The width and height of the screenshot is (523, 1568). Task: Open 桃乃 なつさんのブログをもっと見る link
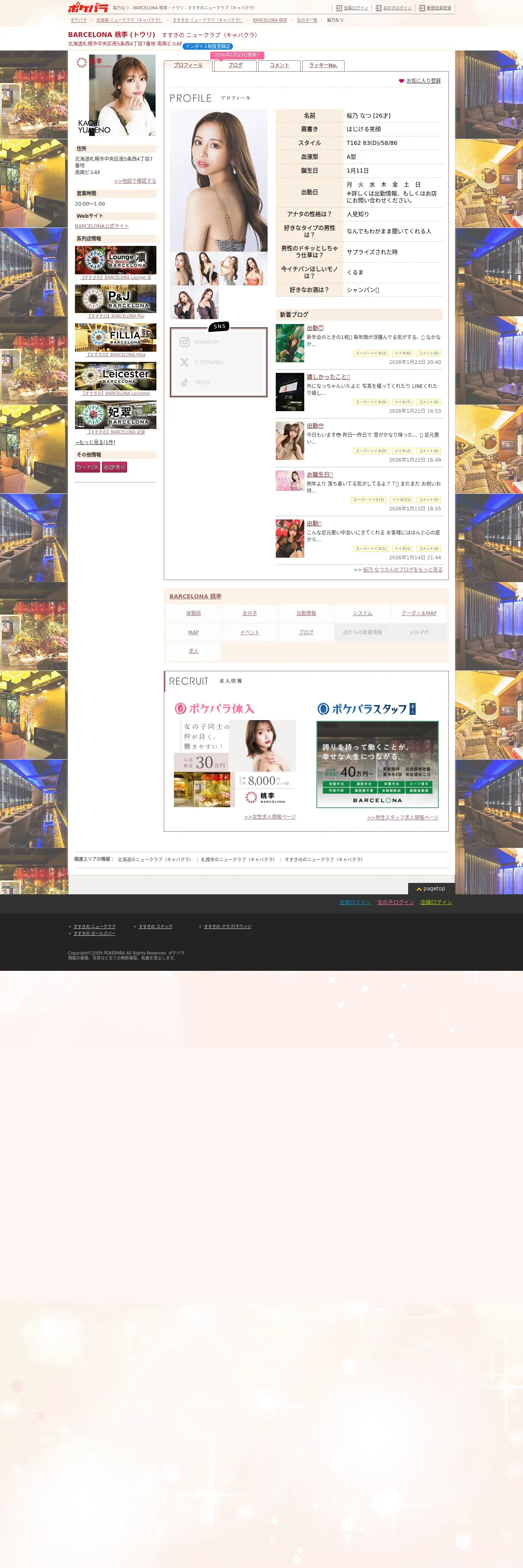tap(402, 570)
